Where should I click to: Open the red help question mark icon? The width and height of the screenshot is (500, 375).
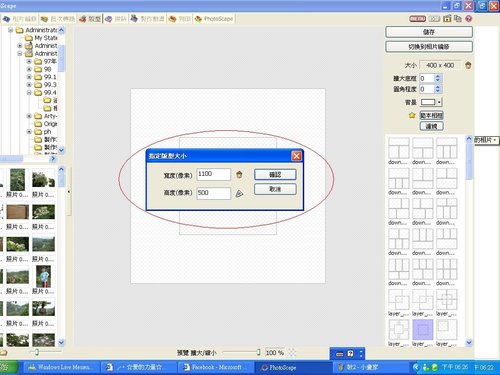pos(469,19)
